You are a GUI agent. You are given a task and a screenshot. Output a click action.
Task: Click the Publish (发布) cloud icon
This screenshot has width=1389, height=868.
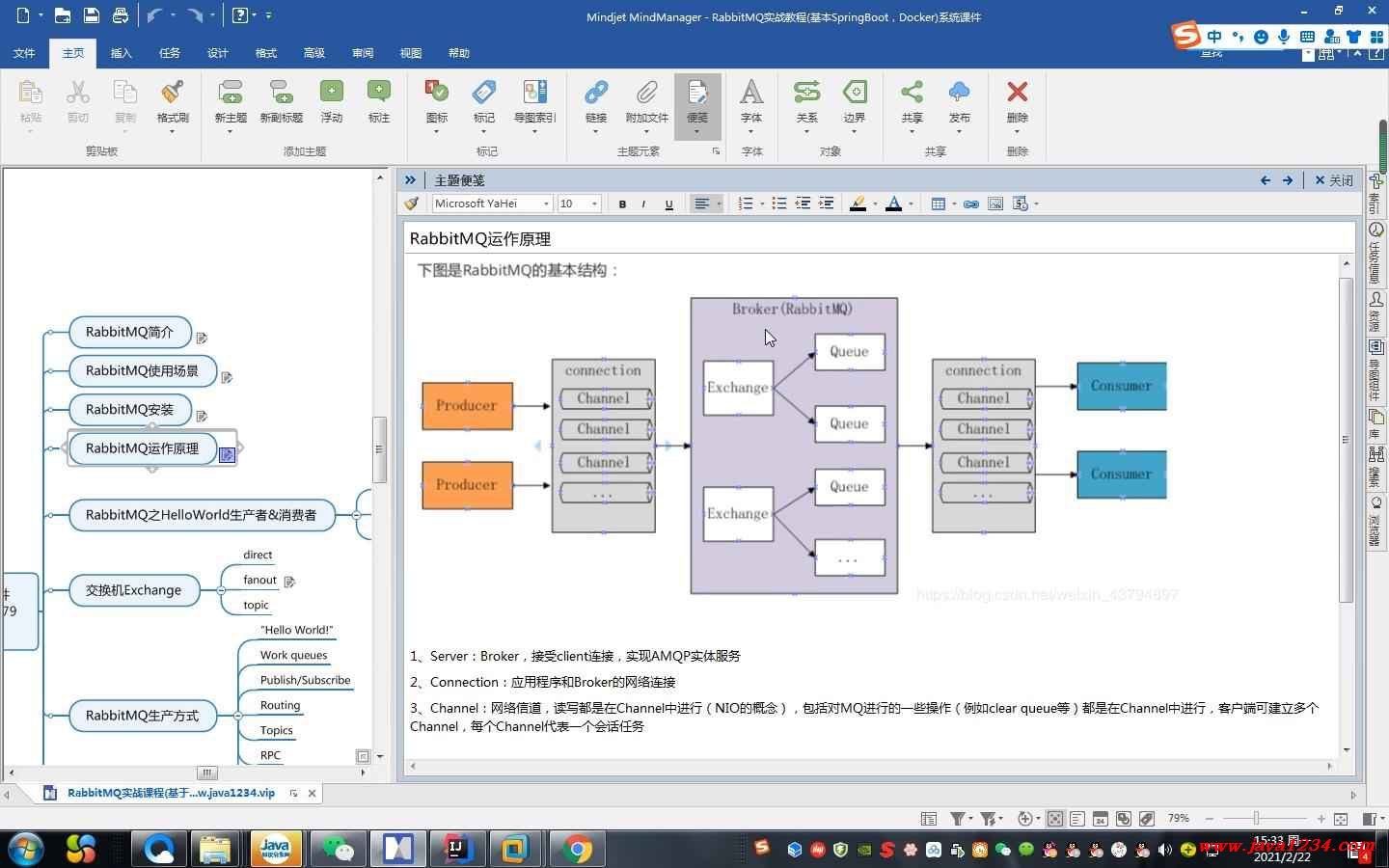point(959,93)
